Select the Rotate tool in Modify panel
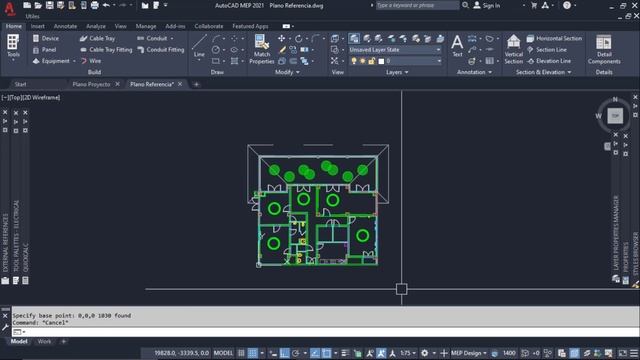Screen dimensions: 640x360 pyautogui.click(x=299, y=38)
